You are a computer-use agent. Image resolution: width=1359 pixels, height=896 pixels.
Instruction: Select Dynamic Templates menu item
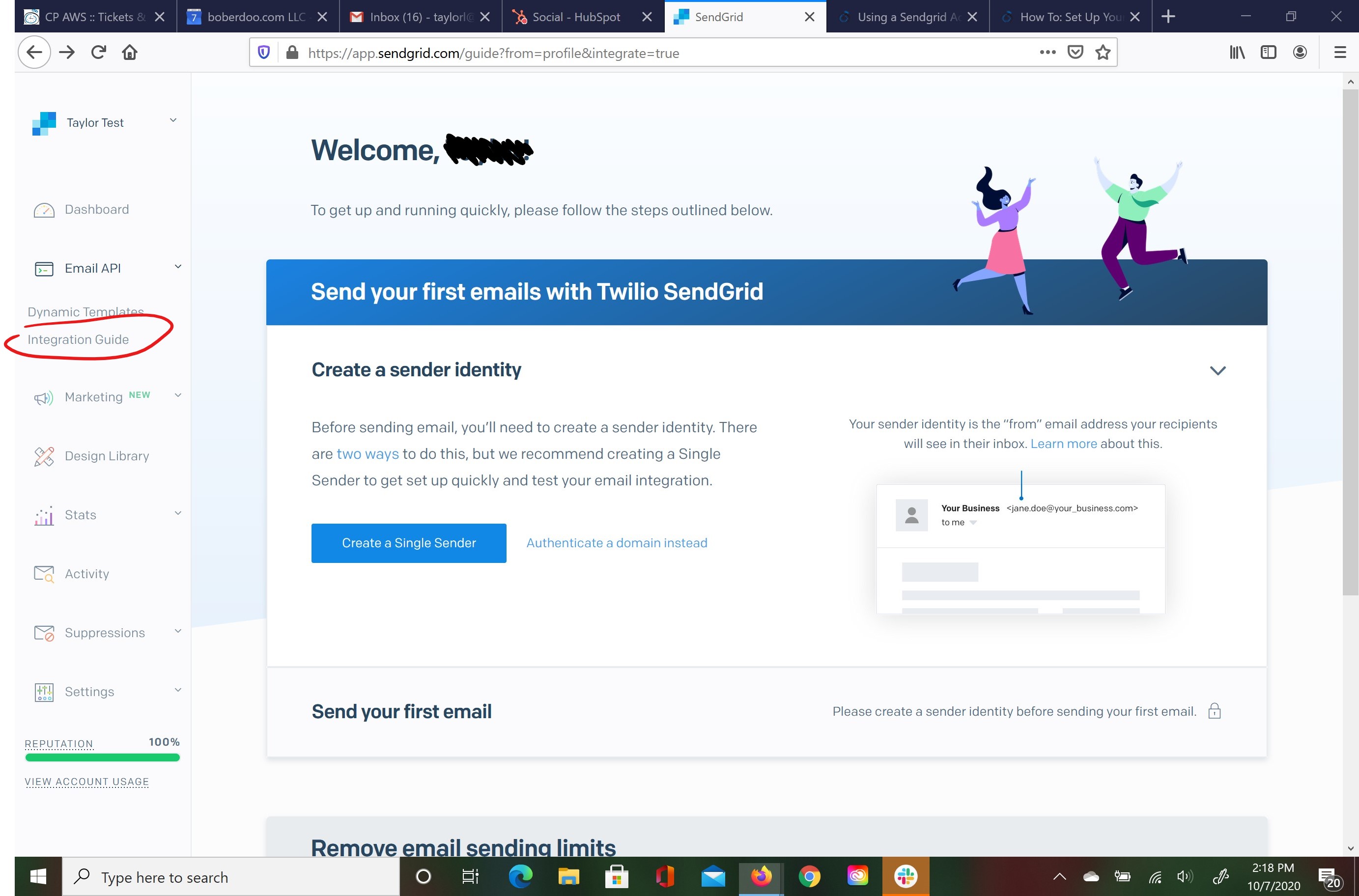86,311
